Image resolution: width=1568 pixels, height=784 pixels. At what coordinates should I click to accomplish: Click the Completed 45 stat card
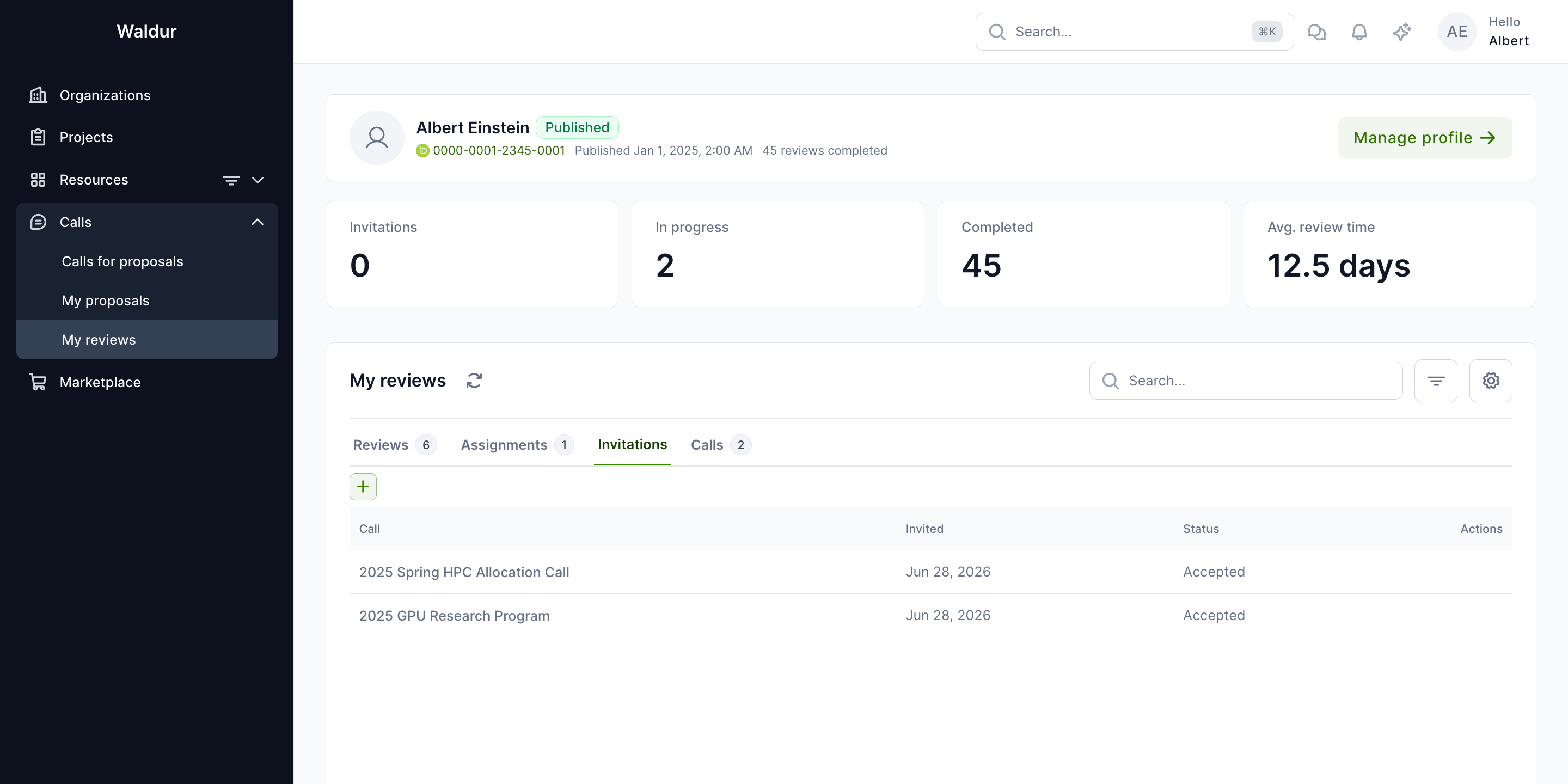tap(1083, 254)
